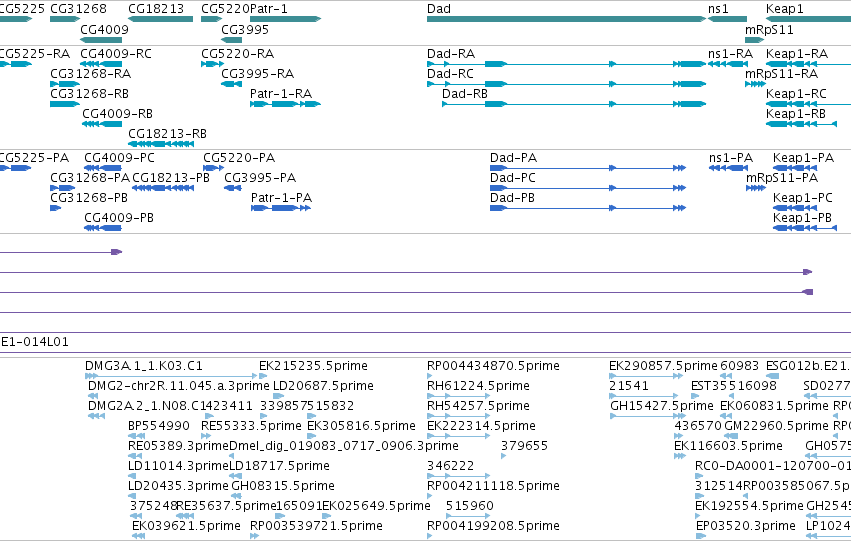Click EST EK305816.5prime
The height and width of the screenshot is (541, 851).
click(x=312, y=436)
